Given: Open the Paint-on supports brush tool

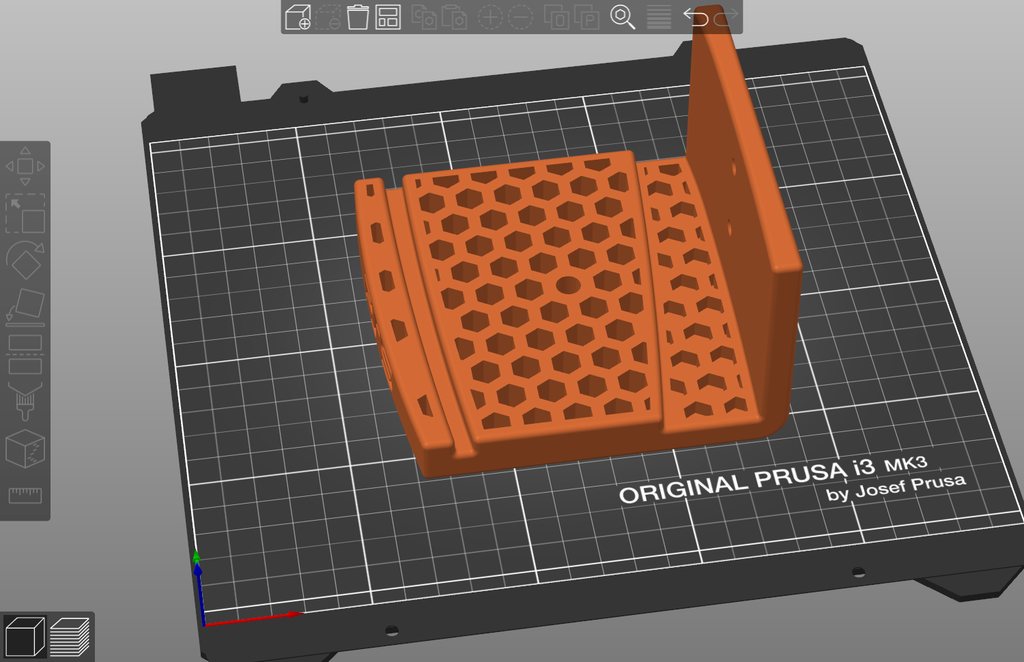Looking at the screenshot, I should pos(25,400).
